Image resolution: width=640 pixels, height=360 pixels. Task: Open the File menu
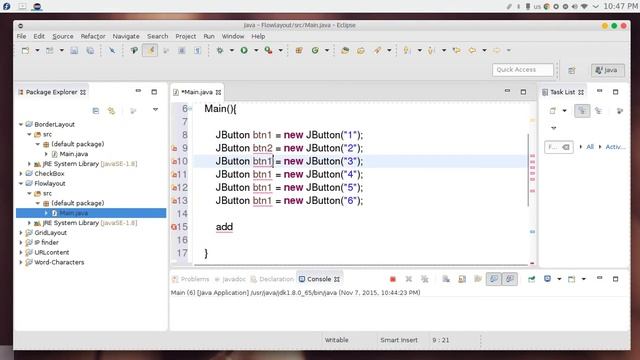coord(21,36)
